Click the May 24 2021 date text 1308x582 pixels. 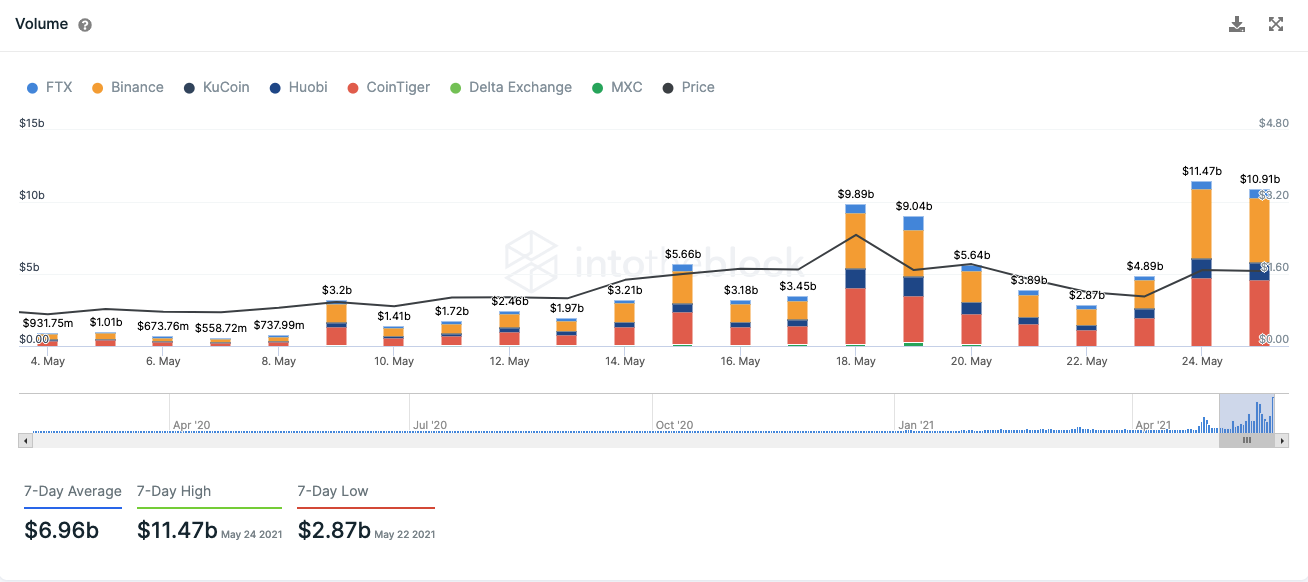pyautogui.click(x=252, y=534)
